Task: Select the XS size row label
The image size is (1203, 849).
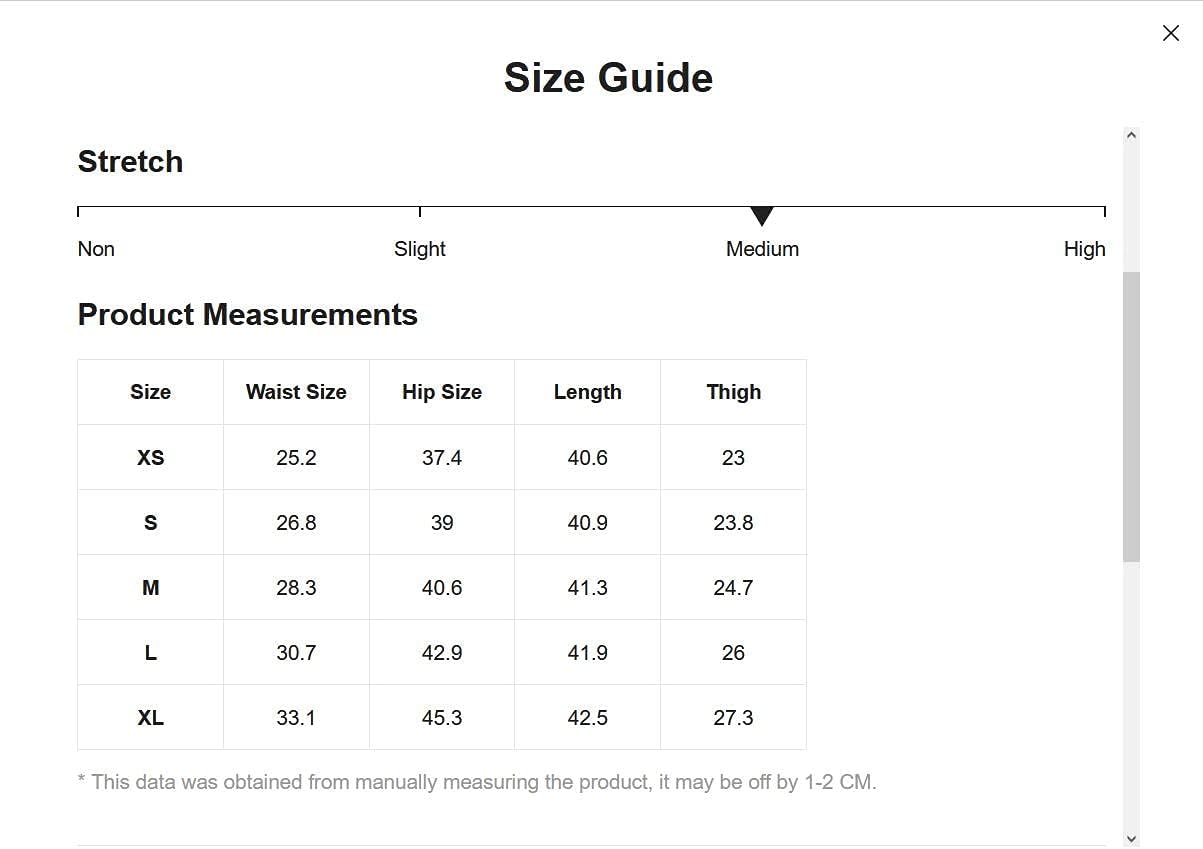Action: pos(150,458)
